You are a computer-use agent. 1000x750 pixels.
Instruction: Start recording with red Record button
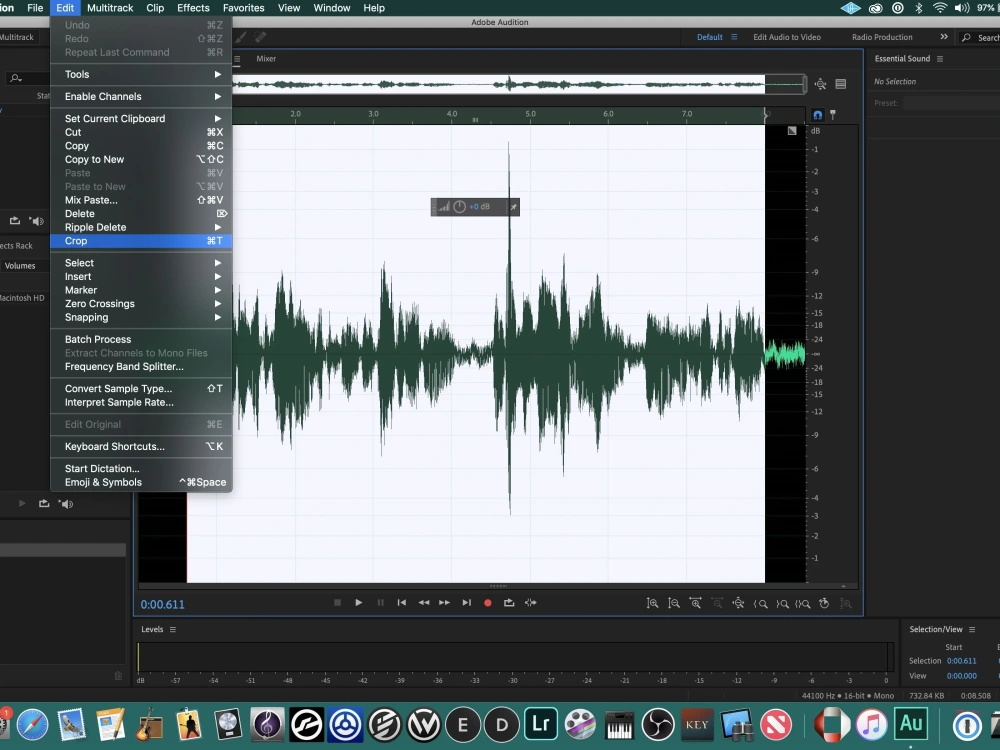(488, 603)
